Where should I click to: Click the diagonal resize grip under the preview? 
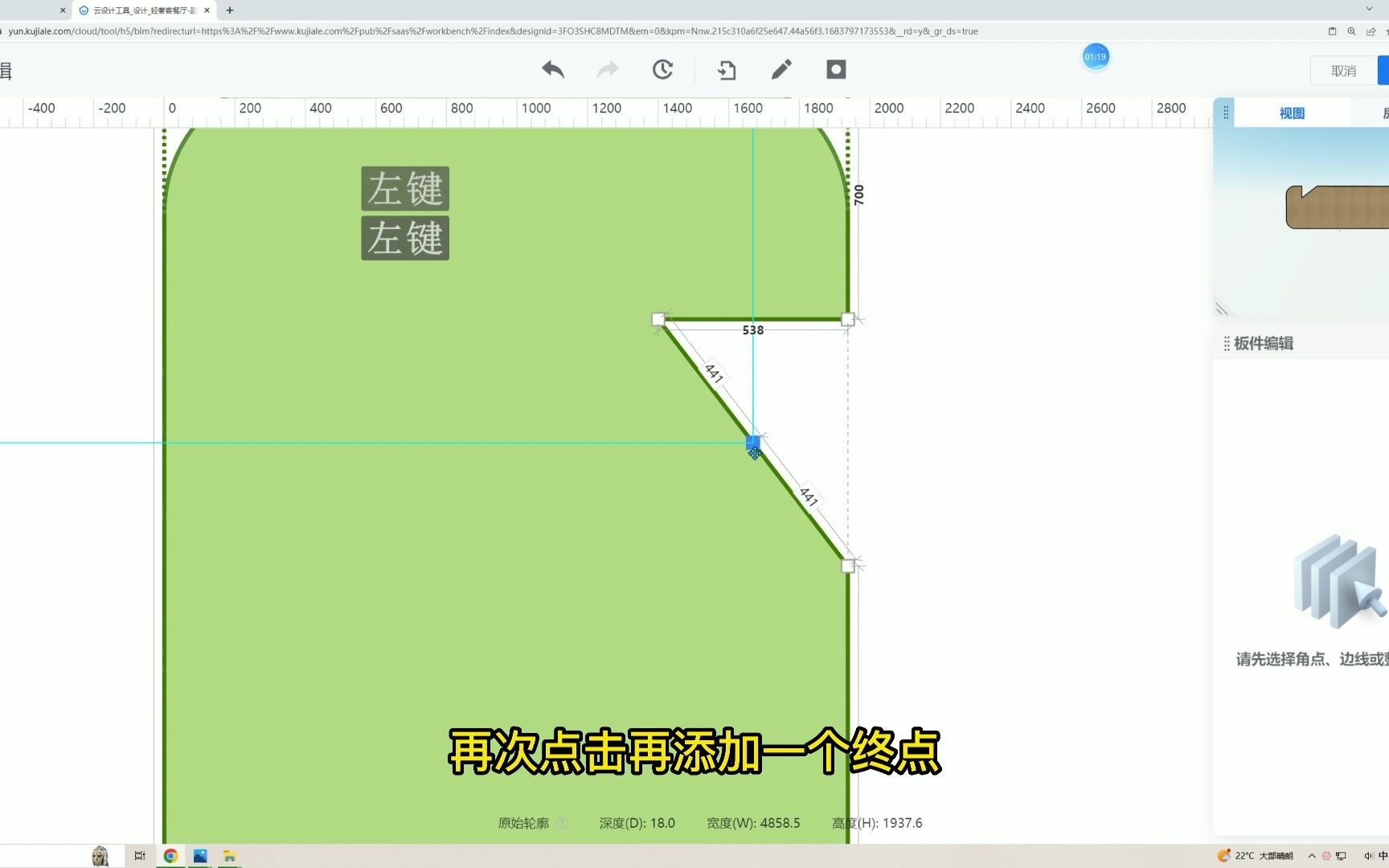[x=1222, y=309]
